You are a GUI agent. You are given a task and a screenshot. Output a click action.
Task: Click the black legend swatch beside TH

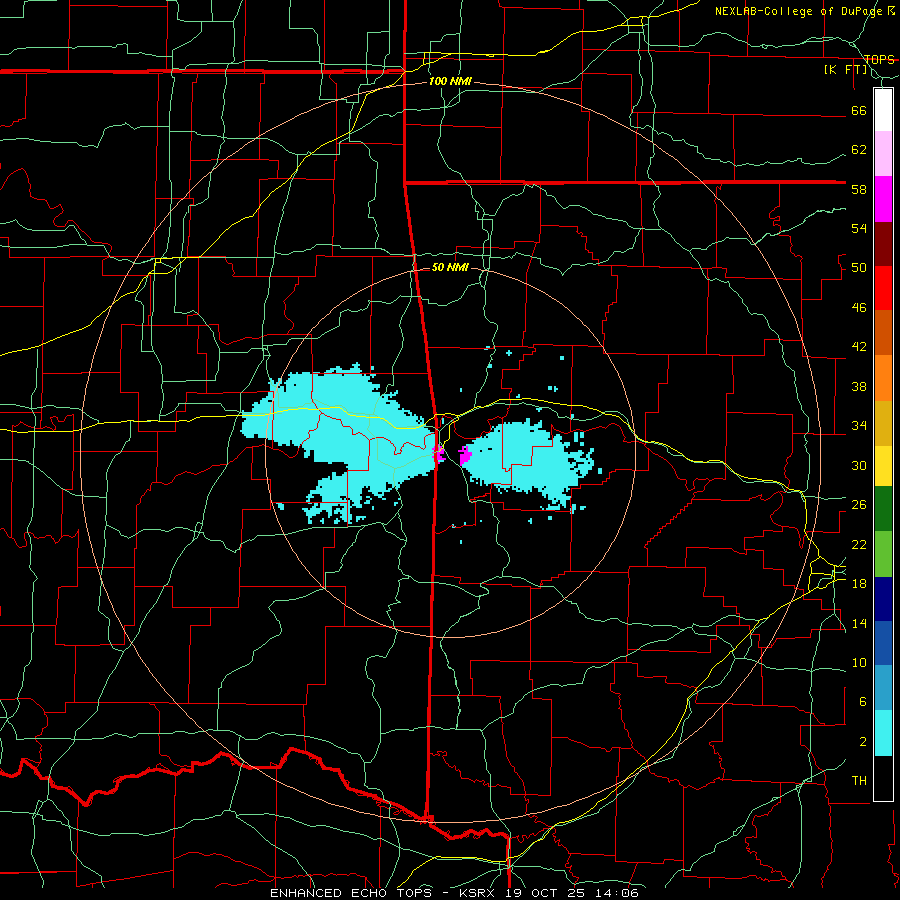coord(883,778)
